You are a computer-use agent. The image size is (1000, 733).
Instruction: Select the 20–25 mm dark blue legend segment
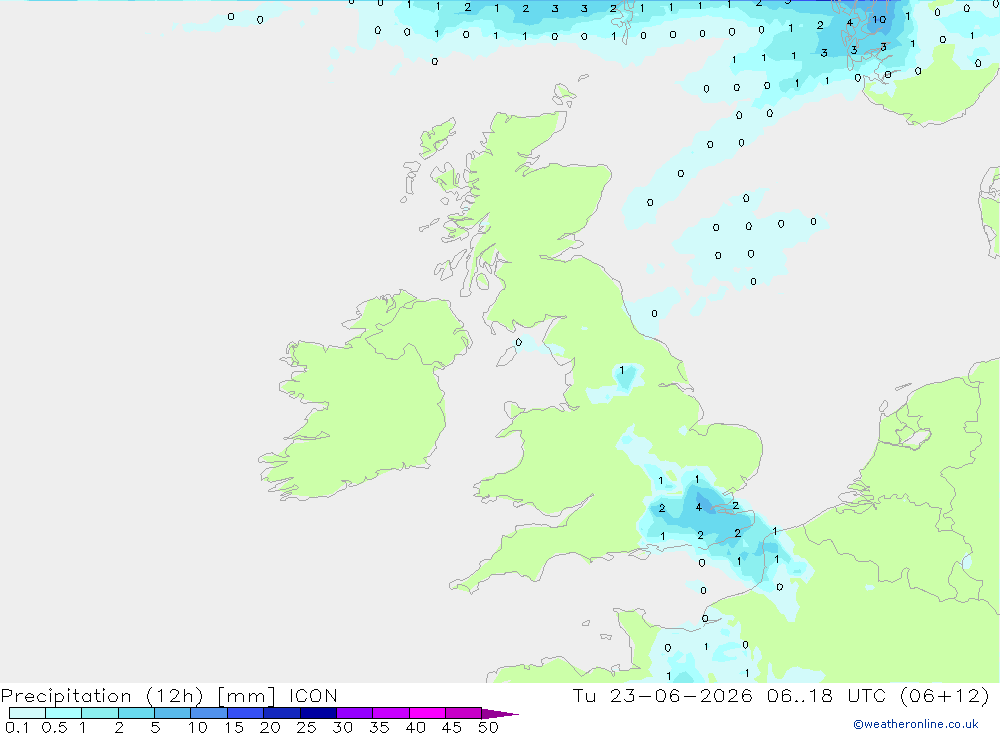point(282,713)
